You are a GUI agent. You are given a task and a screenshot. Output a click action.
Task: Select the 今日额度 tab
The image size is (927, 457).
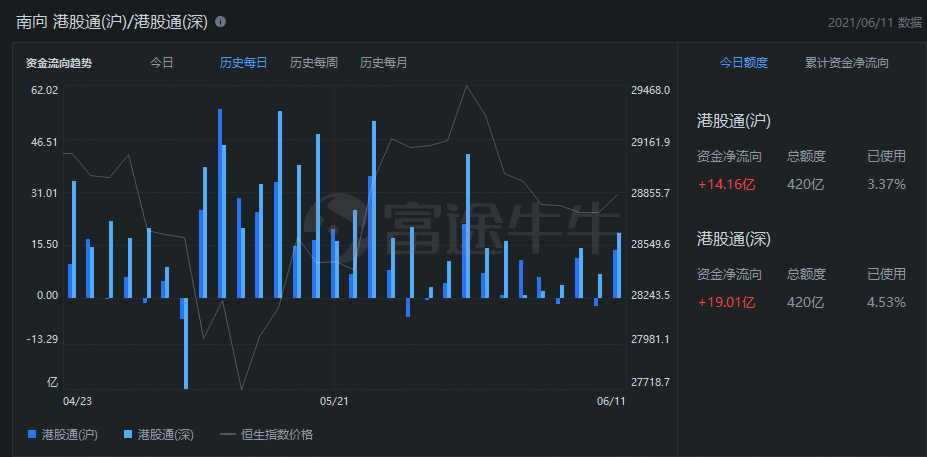pos(743,63)
